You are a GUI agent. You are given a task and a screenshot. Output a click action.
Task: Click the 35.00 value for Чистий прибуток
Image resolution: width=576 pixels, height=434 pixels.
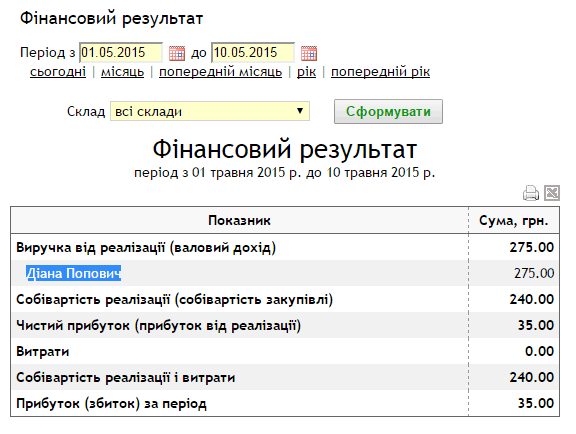point(536,325)
